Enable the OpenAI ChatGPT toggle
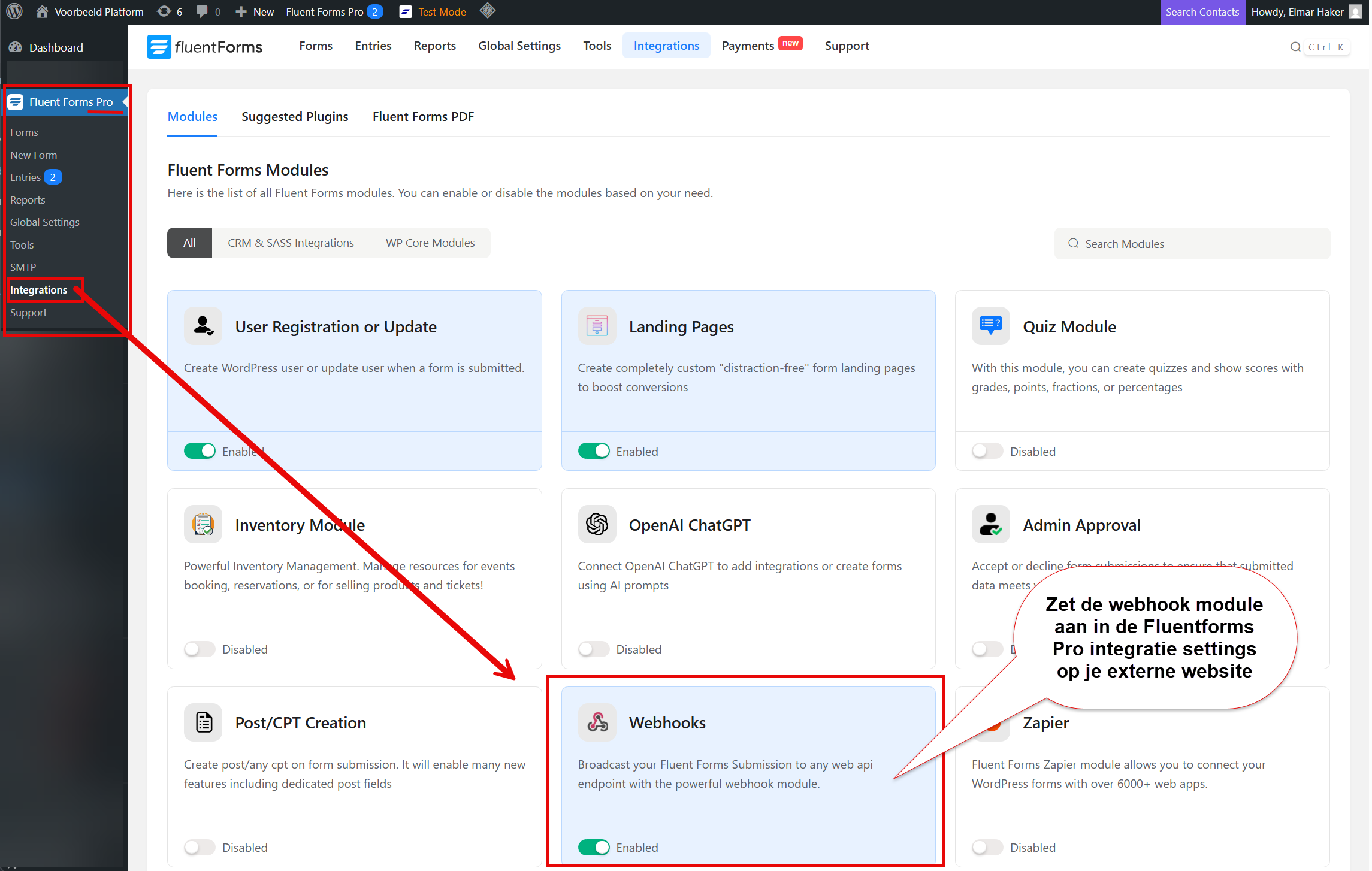 594,649
